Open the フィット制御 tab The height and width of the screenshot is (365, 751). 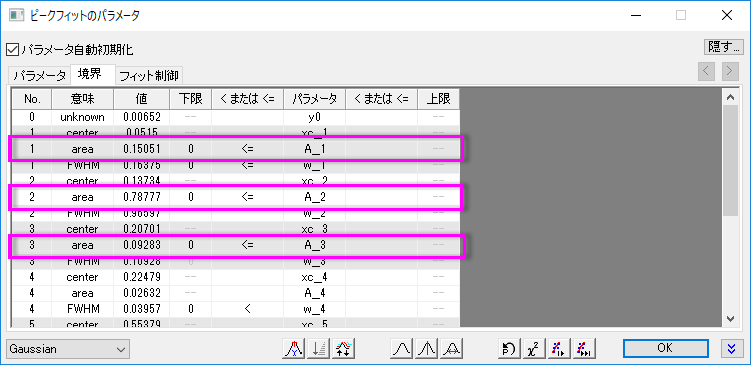coord(149,75)
